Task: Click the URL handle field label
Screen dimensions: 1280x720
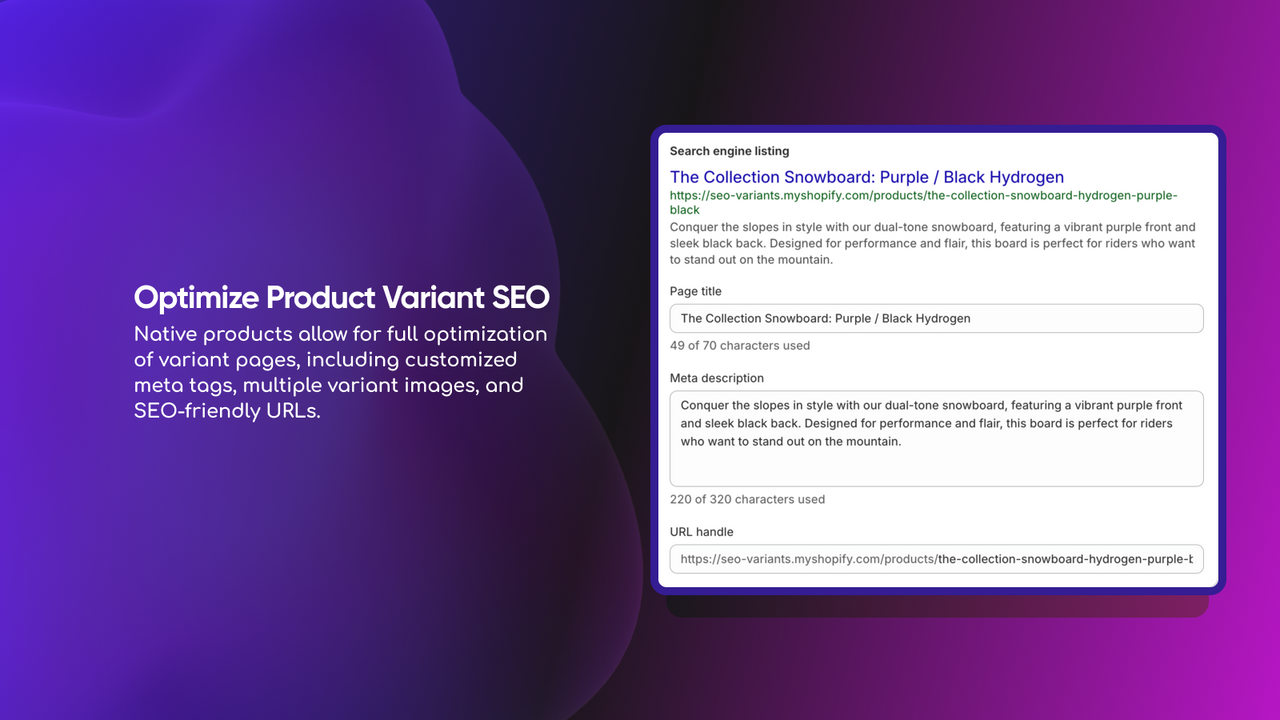Action: pyautogui.click(x=702, y=532)
